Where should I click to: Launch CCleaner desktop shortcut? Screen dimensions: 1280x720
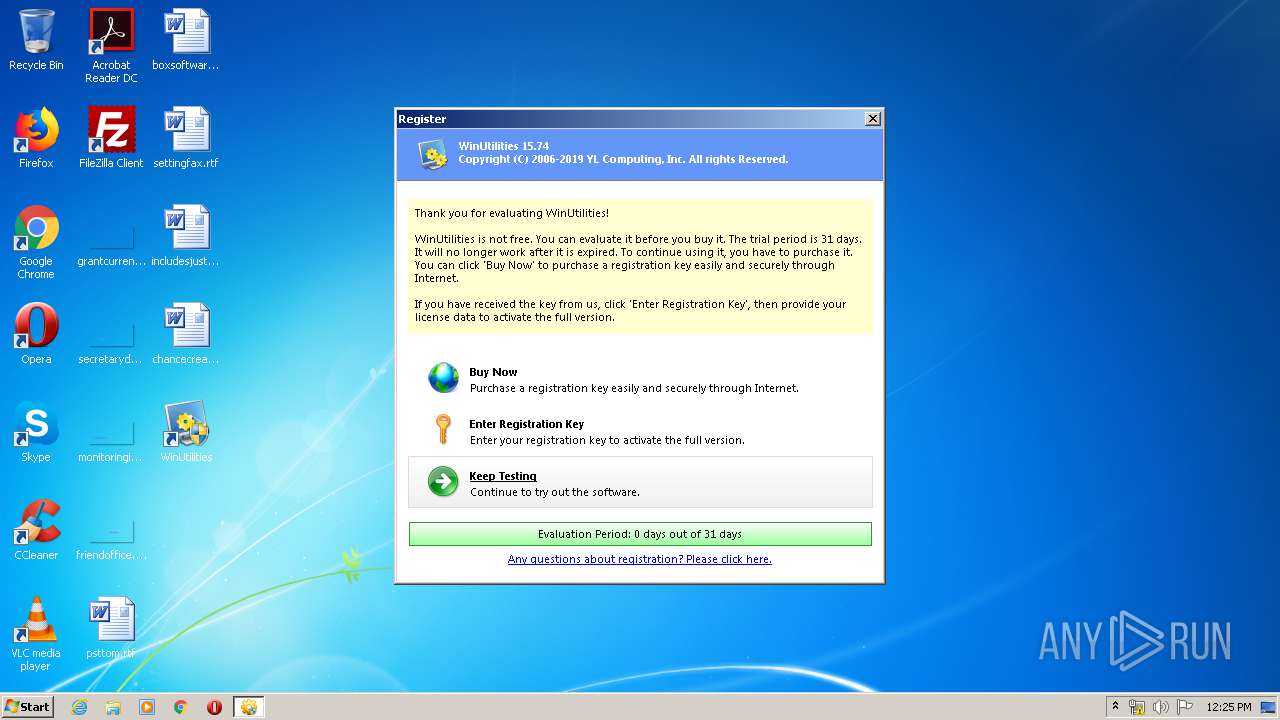tap(36, 530)
